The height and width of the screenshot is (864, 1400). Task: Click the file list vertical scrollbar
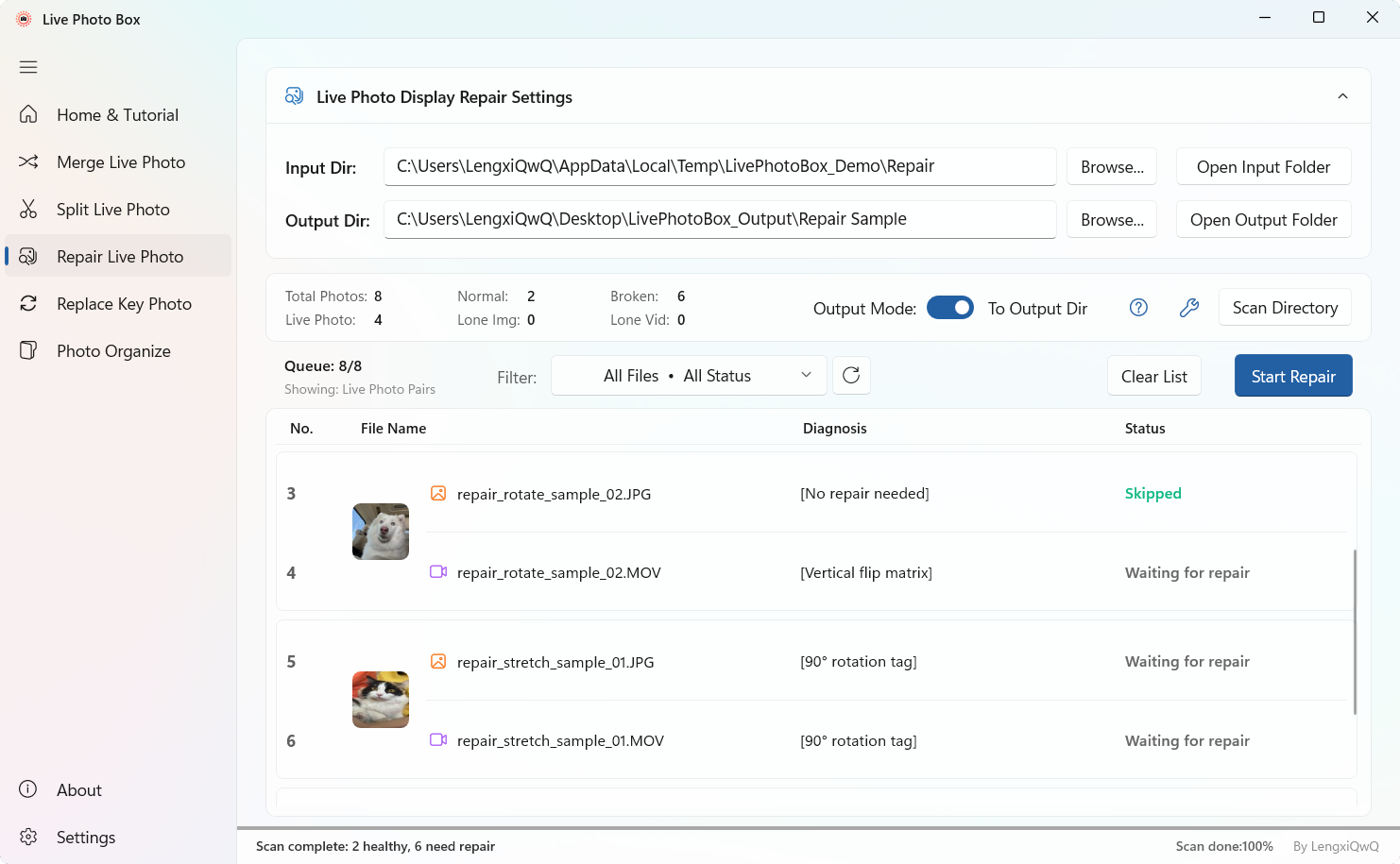tap(1355, 632)
